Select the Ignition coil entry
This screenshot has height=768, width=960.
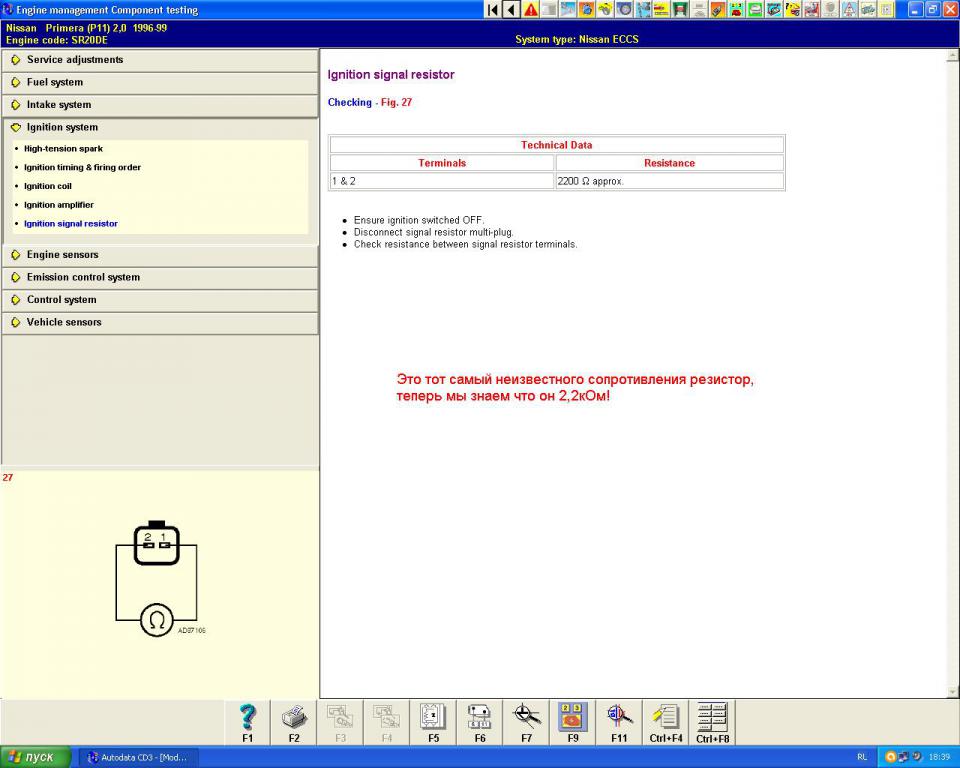(48, 186)
